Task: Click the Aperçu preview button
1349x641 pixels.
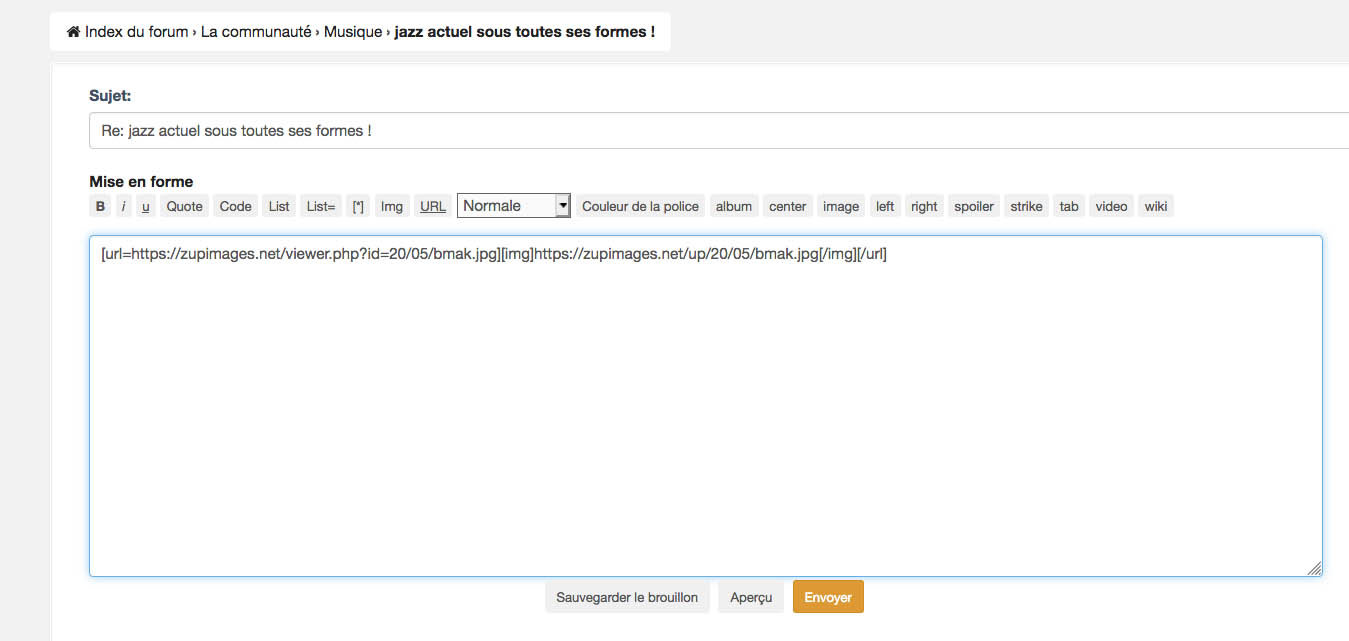Action: click(751, 597)
